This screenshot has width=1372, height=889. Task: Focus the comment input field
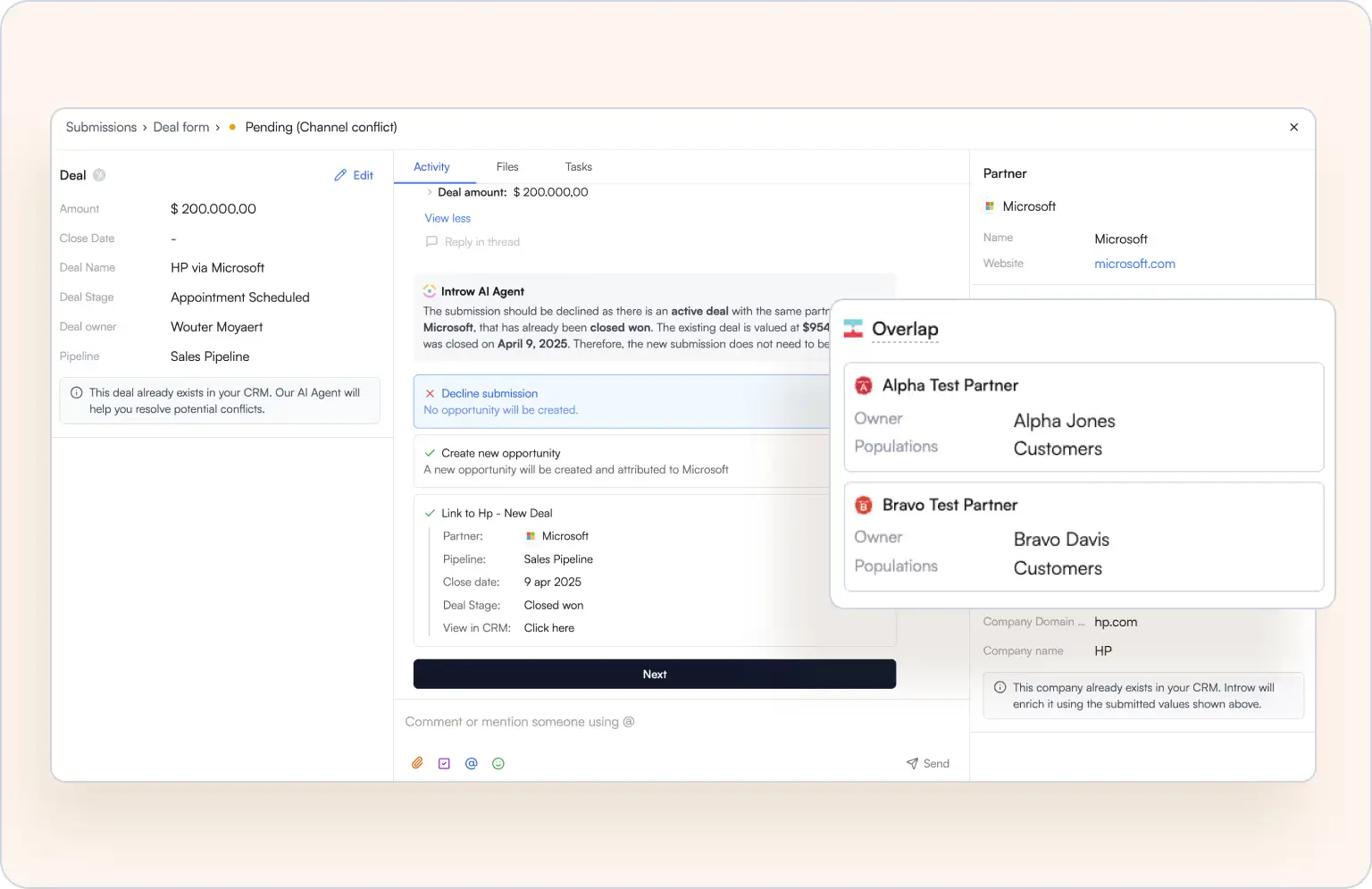682,722
